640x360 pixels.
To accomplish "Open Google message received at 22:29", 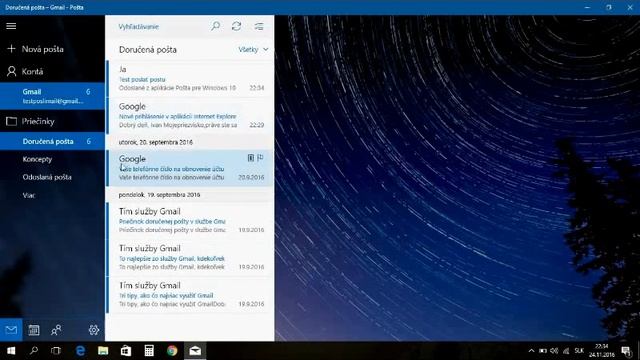I will coord(190,116).
